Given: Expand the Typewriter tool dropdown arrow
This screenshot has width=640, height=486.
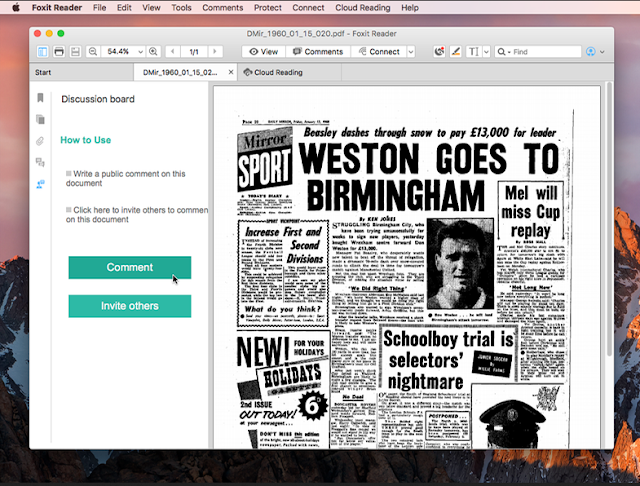Looking at the screenshot, I should [x=486, y=52].
